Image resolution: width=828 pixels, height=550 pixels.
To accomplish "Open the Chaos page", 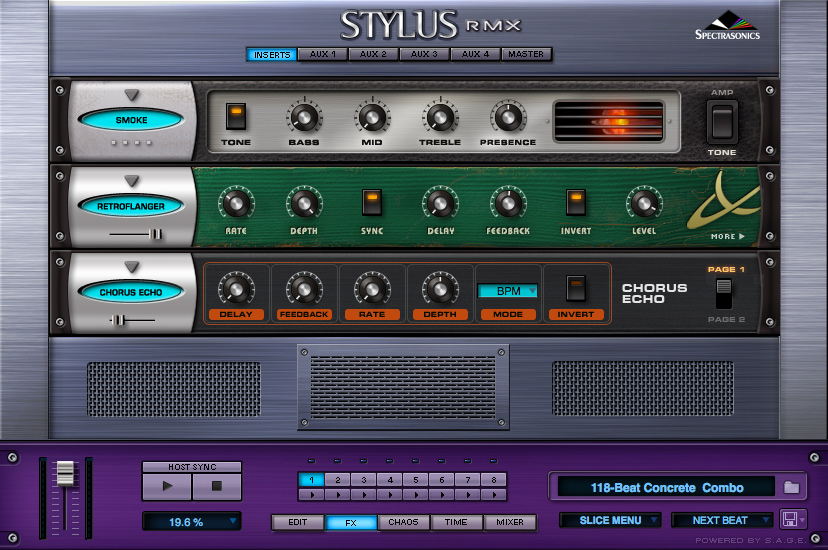I will tap(403, 522).
